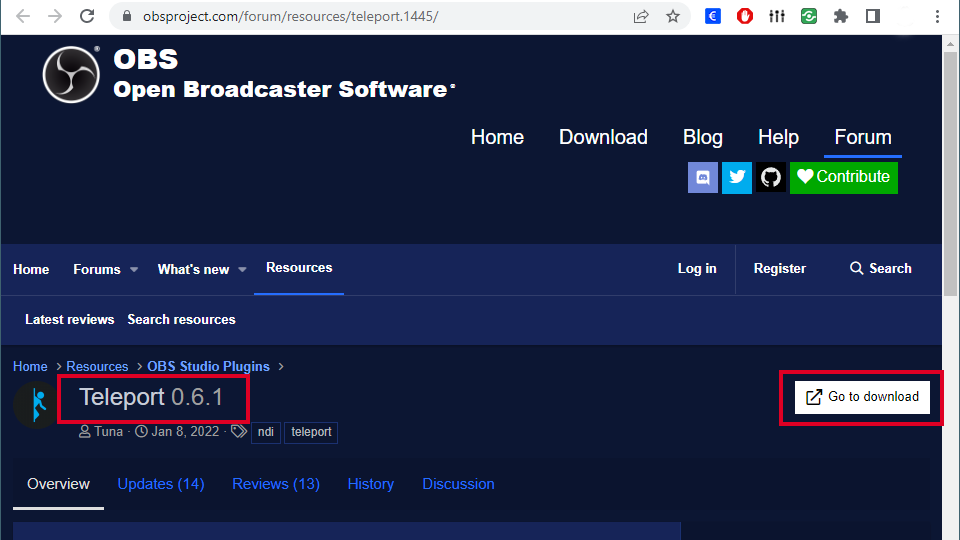Click the browser address bar URL
Screen dimensions: 960x540
point(290,17)
